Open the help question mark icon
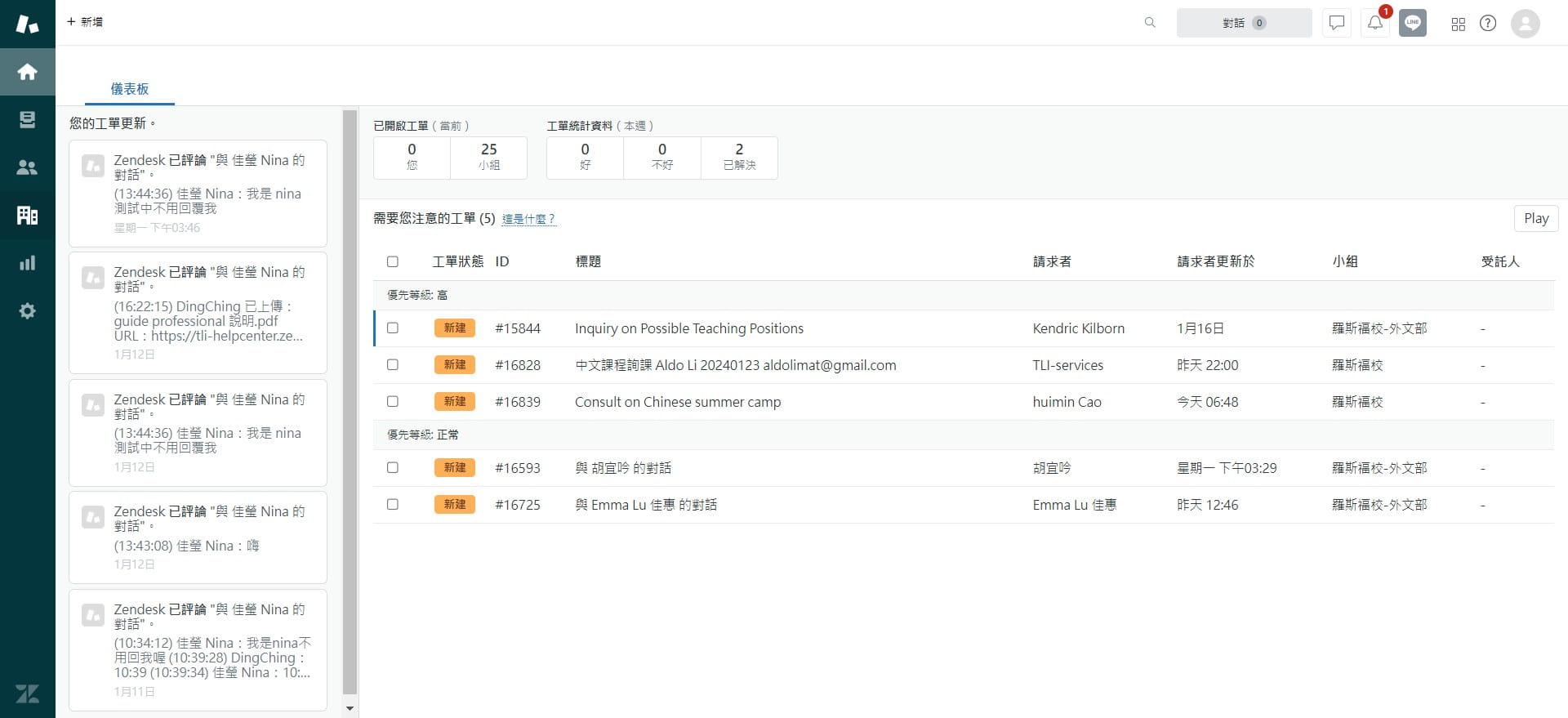1568x718 pixels. (1488, 23)
